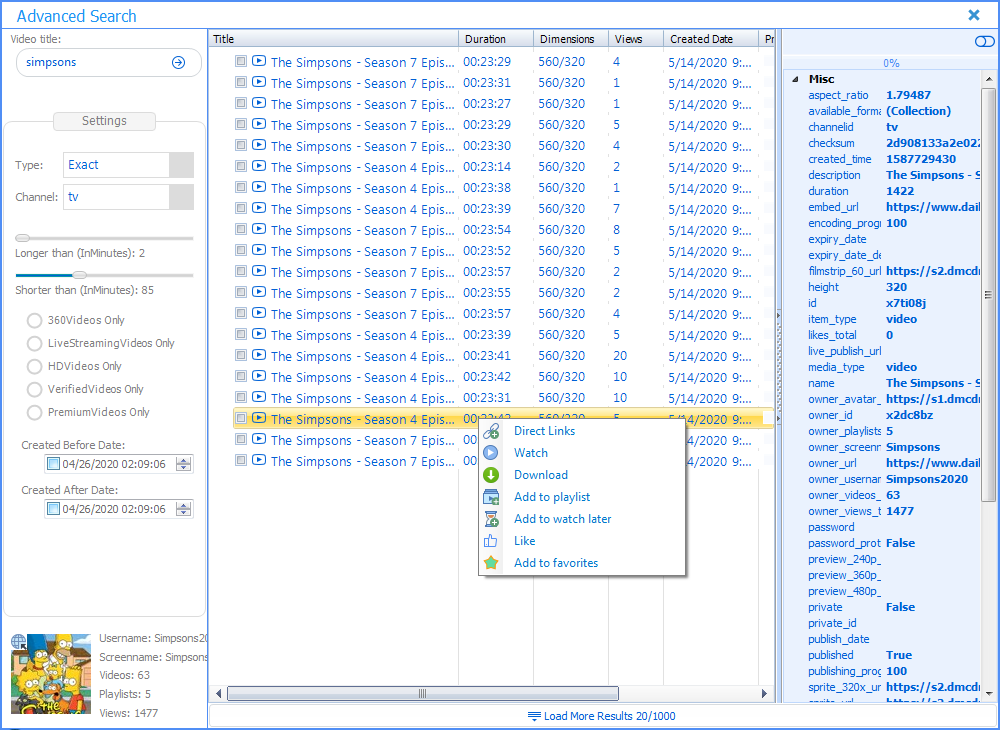This screenshot has width=1000, height=730.
Task: Toggle the switch above the properties panel
Action: (x=984, y=41)
